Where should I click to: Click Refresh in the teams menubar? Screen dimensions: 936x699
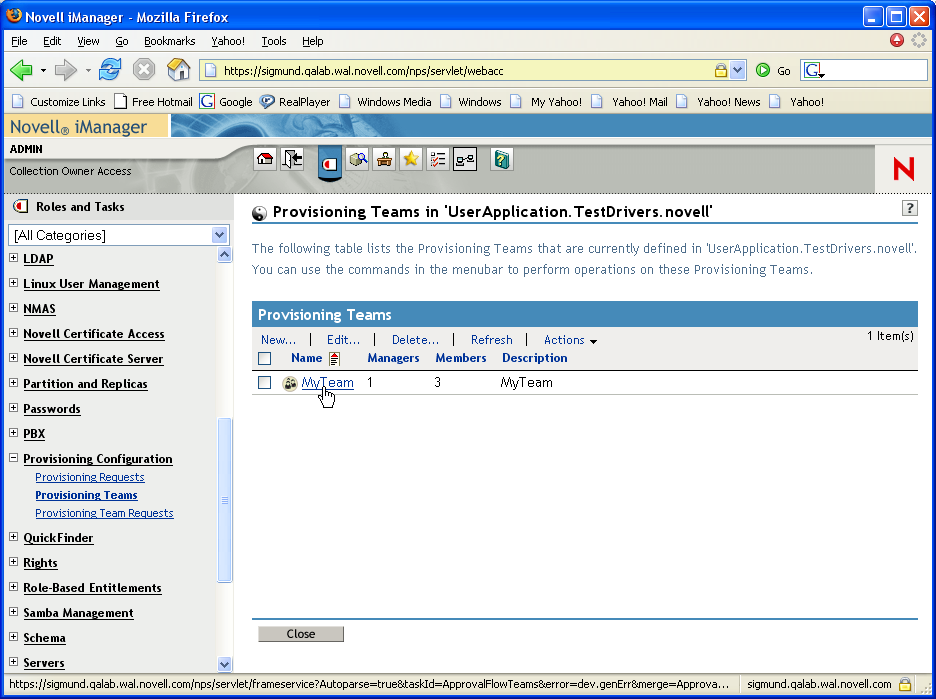point(491,340)
